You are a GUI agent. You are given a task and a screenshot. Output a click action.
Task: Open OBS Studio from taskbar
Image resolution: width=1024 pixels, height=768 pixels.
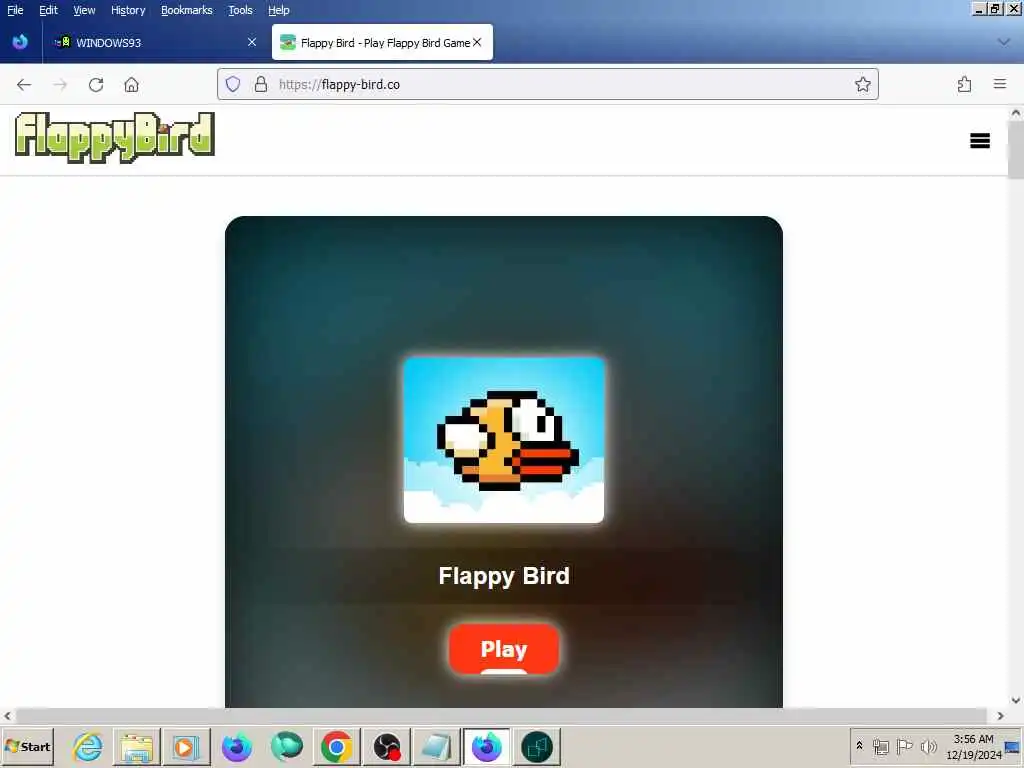(x=387, y=746)
